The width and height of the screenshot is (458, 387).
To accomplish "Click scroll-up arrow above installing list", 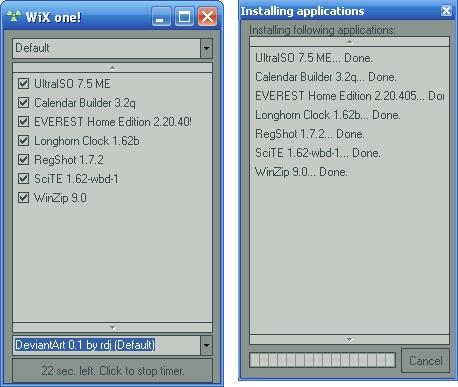I will pyautogui.click(x=349, y=42).
